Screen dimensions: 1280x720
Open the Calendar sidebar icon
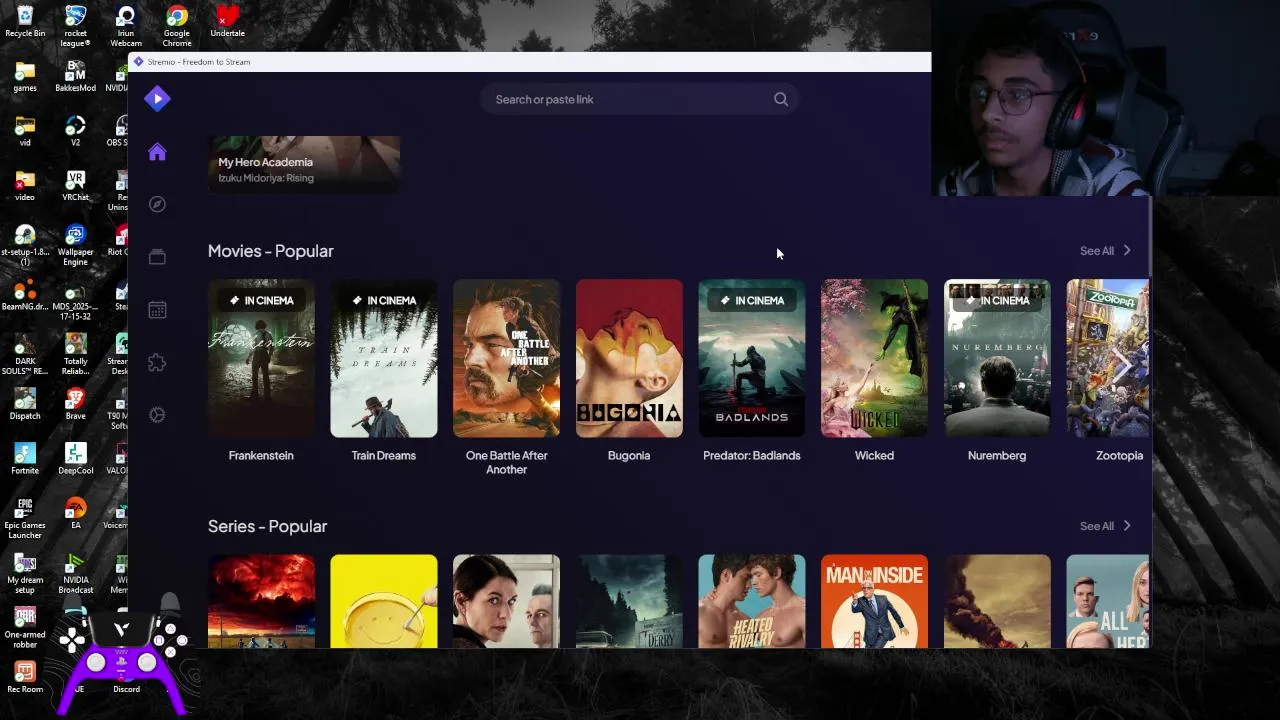(157, 310)
